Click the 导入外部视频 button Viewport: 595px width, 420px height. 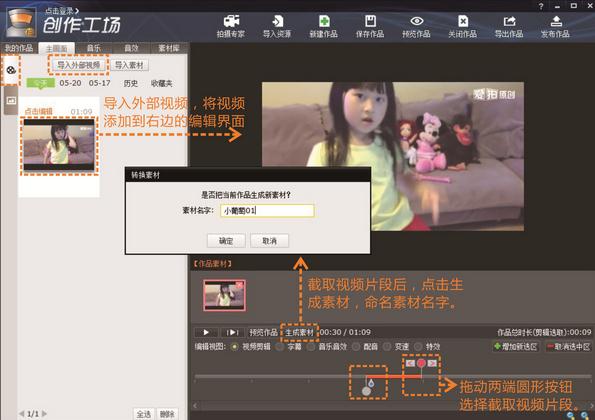[79, 65]
